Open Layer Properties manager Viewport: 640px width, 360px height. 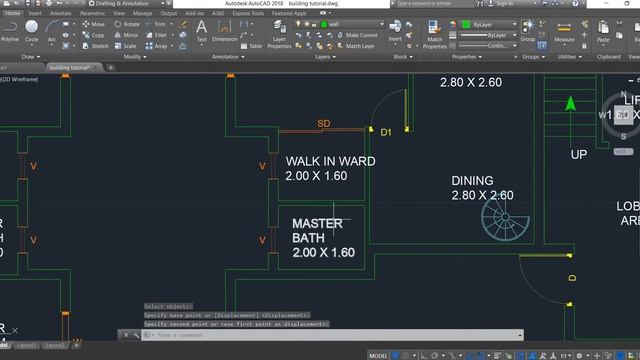point(279,34)
